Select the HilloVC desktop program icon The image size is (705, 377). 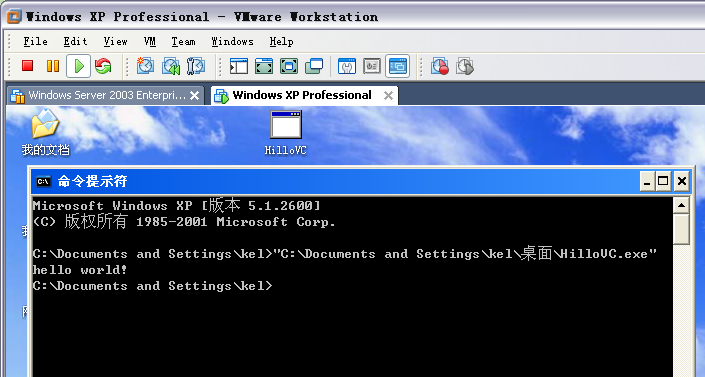pyautogui.click(x=286, y=133)
